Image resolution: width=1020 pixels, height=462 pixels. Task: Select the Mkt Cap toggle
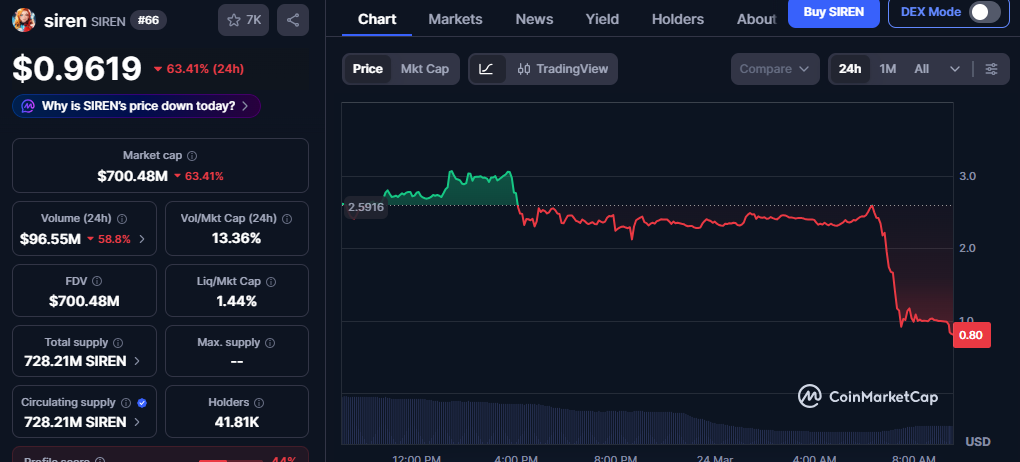pyautogui.click(x=425, y=69)
